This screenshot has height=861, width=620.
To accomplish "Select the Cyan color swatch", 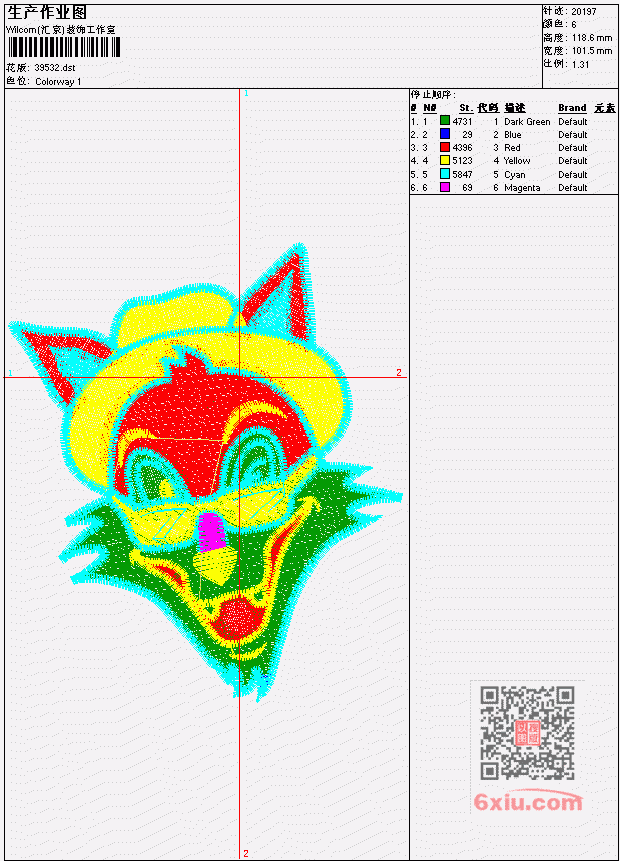I will (445, 174).
